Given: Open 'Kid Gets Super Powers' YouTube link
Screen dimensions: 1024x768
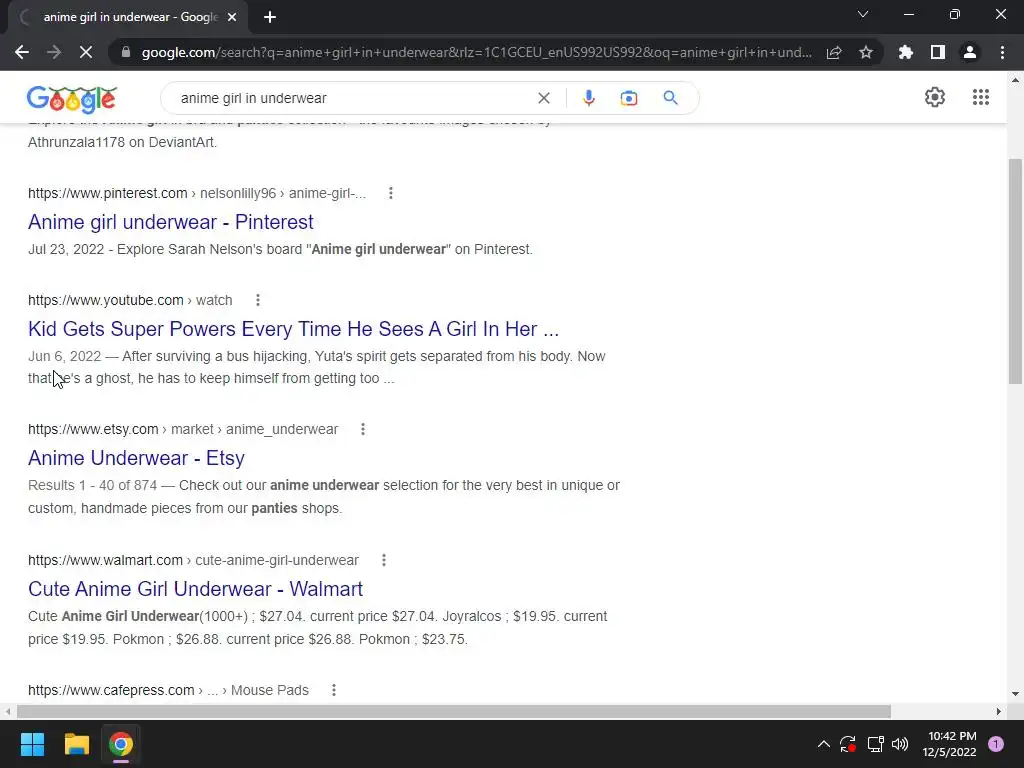Looking at the screenshot, I should [x=293, y=329].
